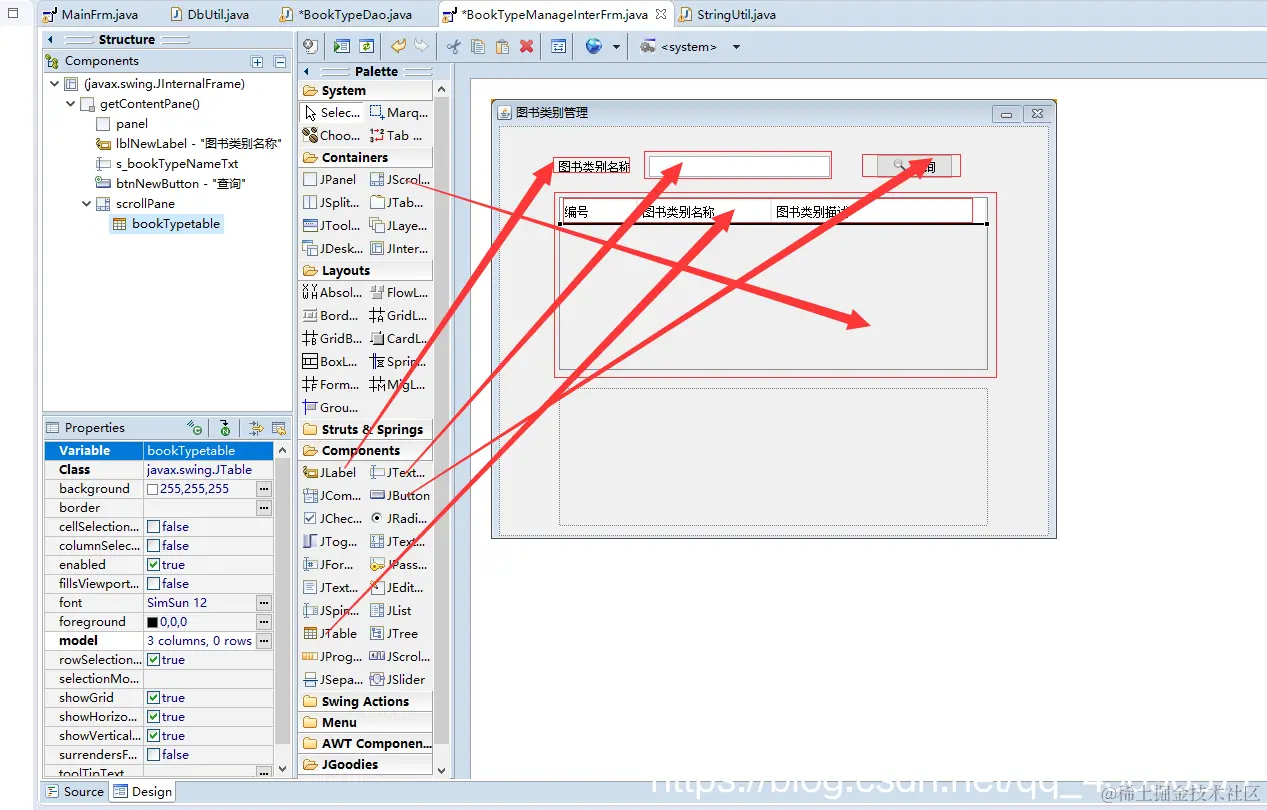
Task: Choose JComboBox in the palette
Action: tap(332, 496)
